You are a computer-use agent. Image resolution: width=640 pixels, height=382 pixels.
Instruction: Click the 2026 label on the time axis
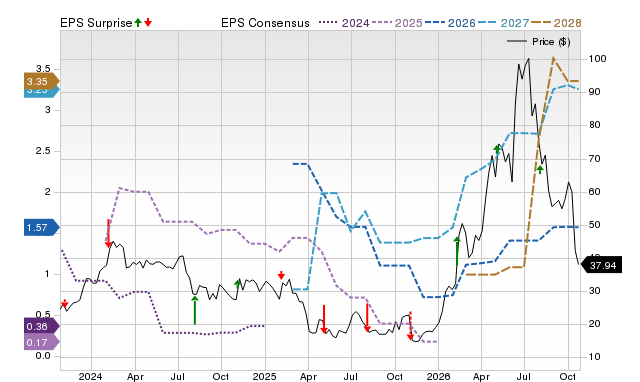(x=438, y=376)
